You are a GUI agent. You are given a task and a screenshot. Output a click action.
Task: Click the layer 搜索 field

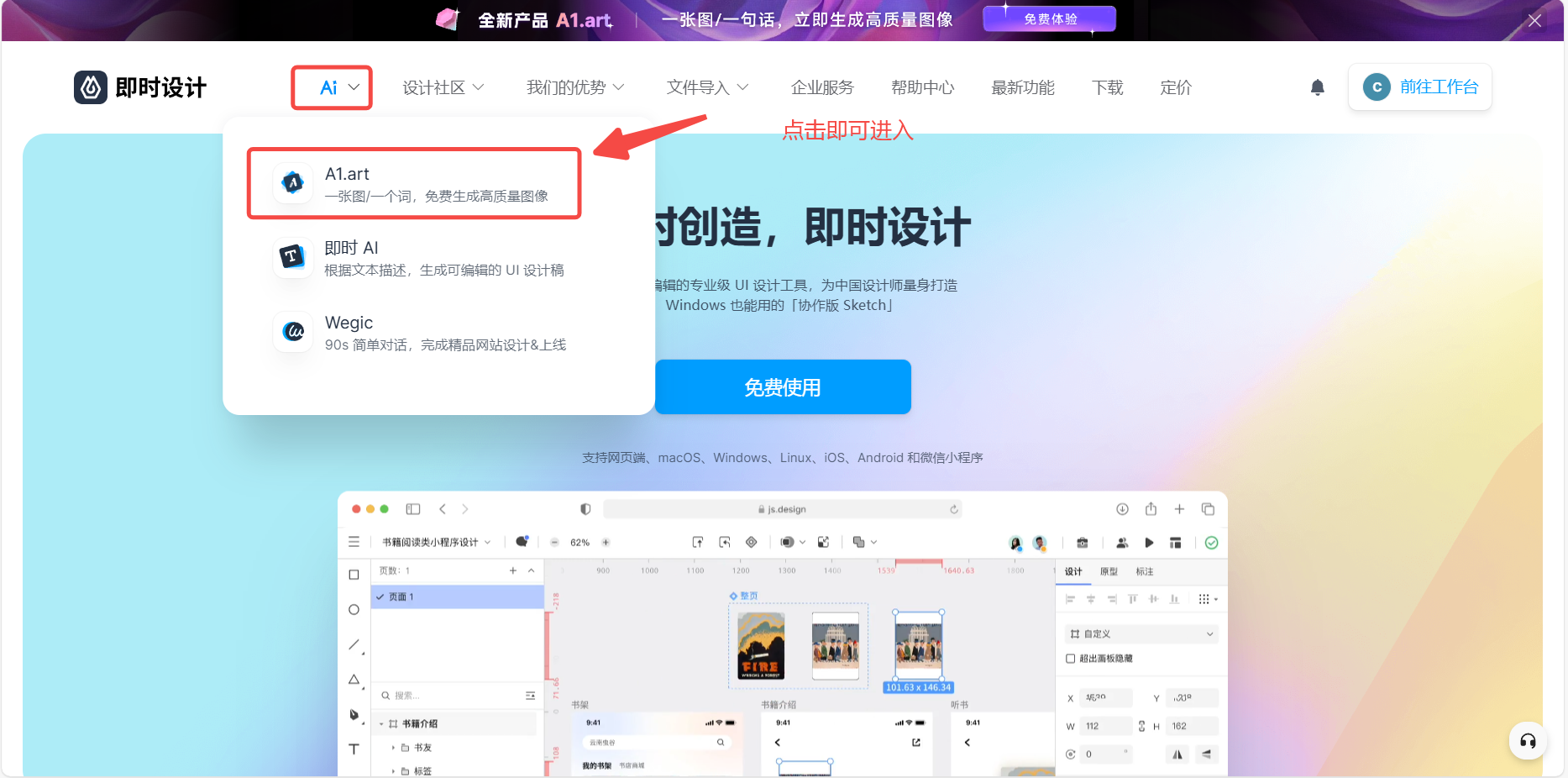[x=458, y=696]
